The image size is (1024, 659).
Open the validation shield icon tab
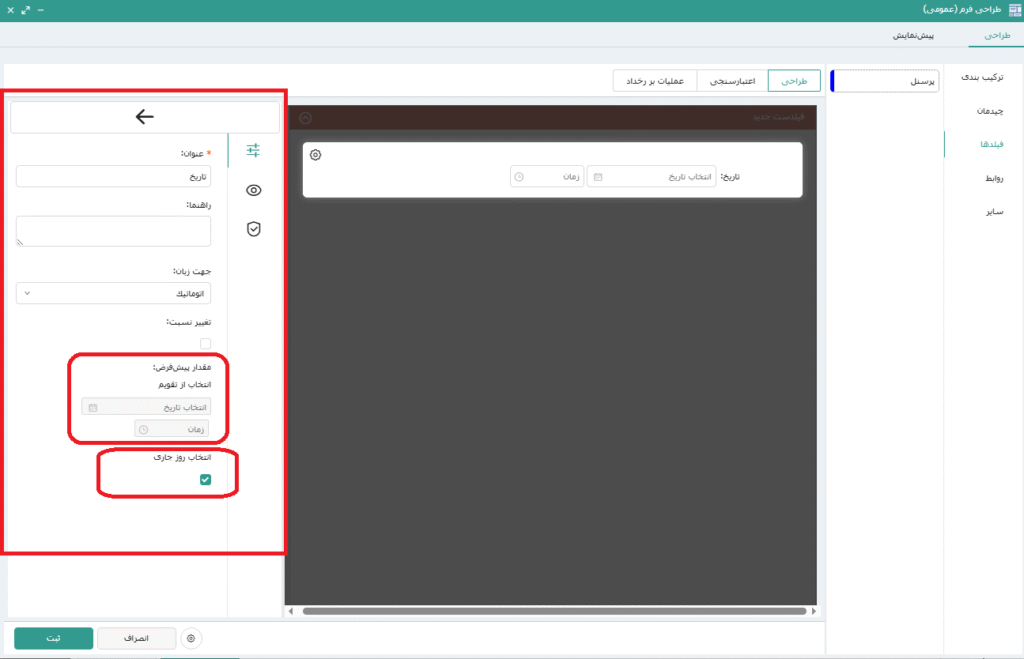pos(253,229)
